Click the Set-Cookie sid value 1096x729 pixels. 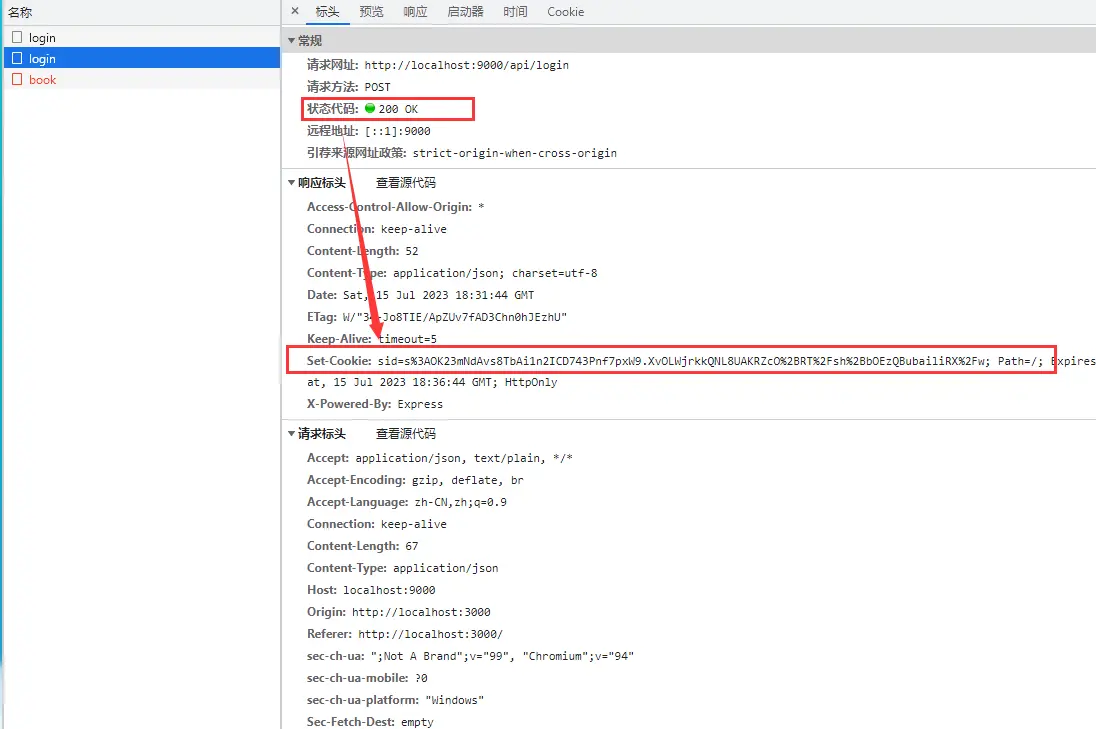684,361
